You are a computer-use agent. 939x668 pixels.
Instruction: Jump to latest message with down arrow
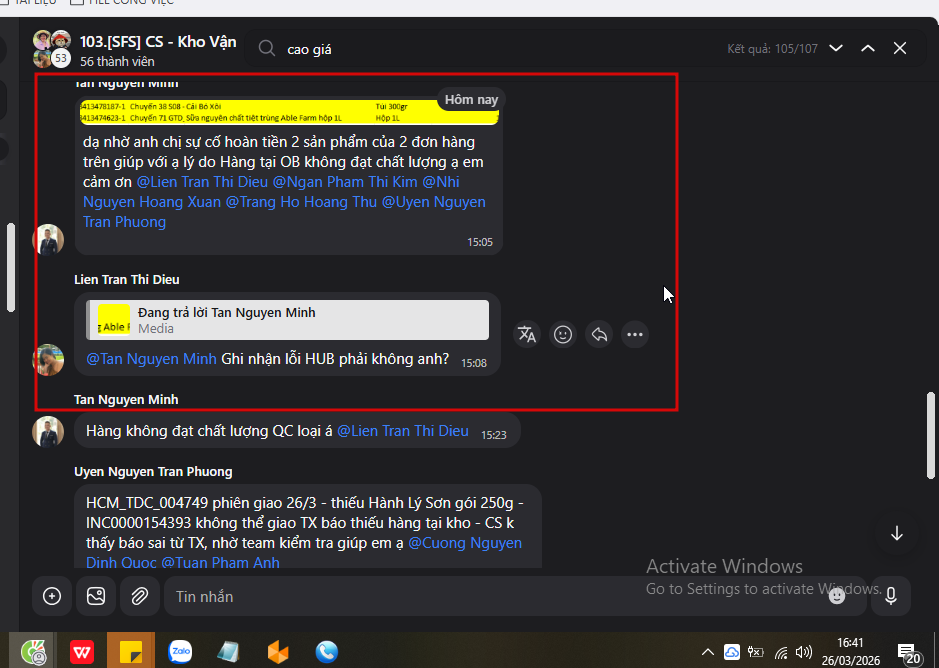(896, 533)
